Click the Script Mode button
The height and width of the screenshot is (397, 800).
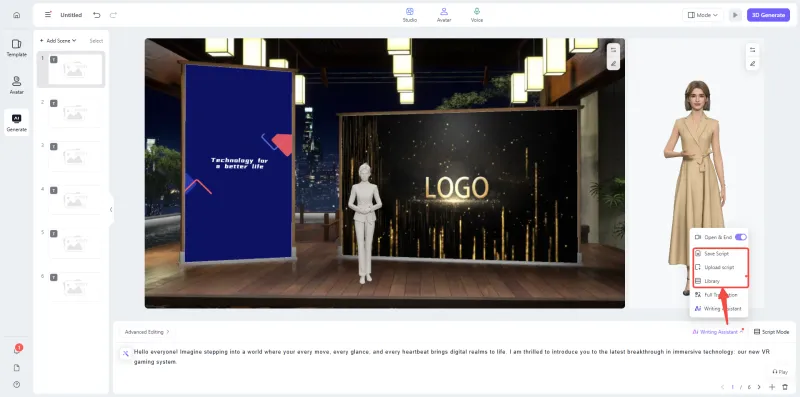point(771,332)
